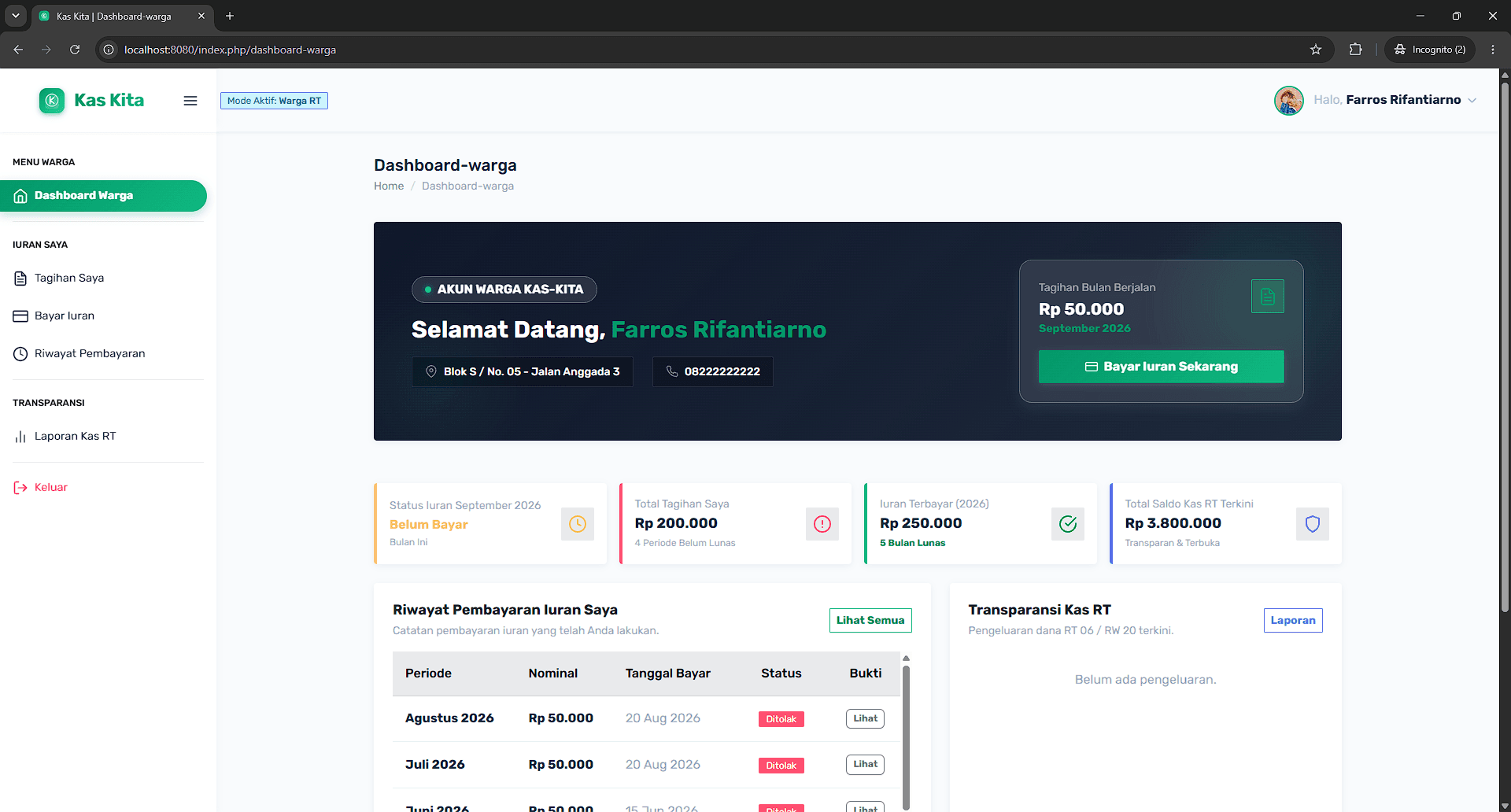View bukti for Agustus 2026 payment
Viewport: 1511px width, 812px height.
pyautogui.click(x=865, y=718)
